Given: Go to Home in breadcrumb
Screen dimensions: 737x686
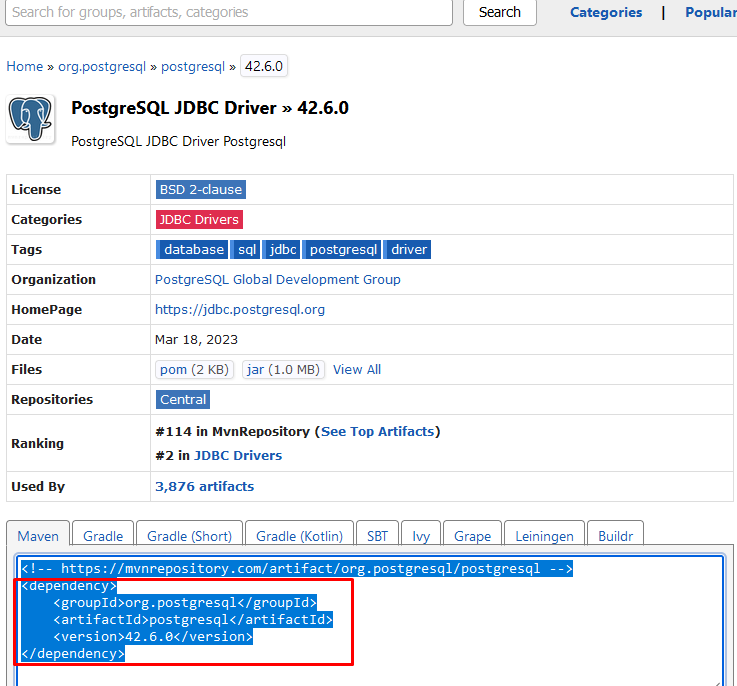Looking at the screenshot, I should pos(24,66).
